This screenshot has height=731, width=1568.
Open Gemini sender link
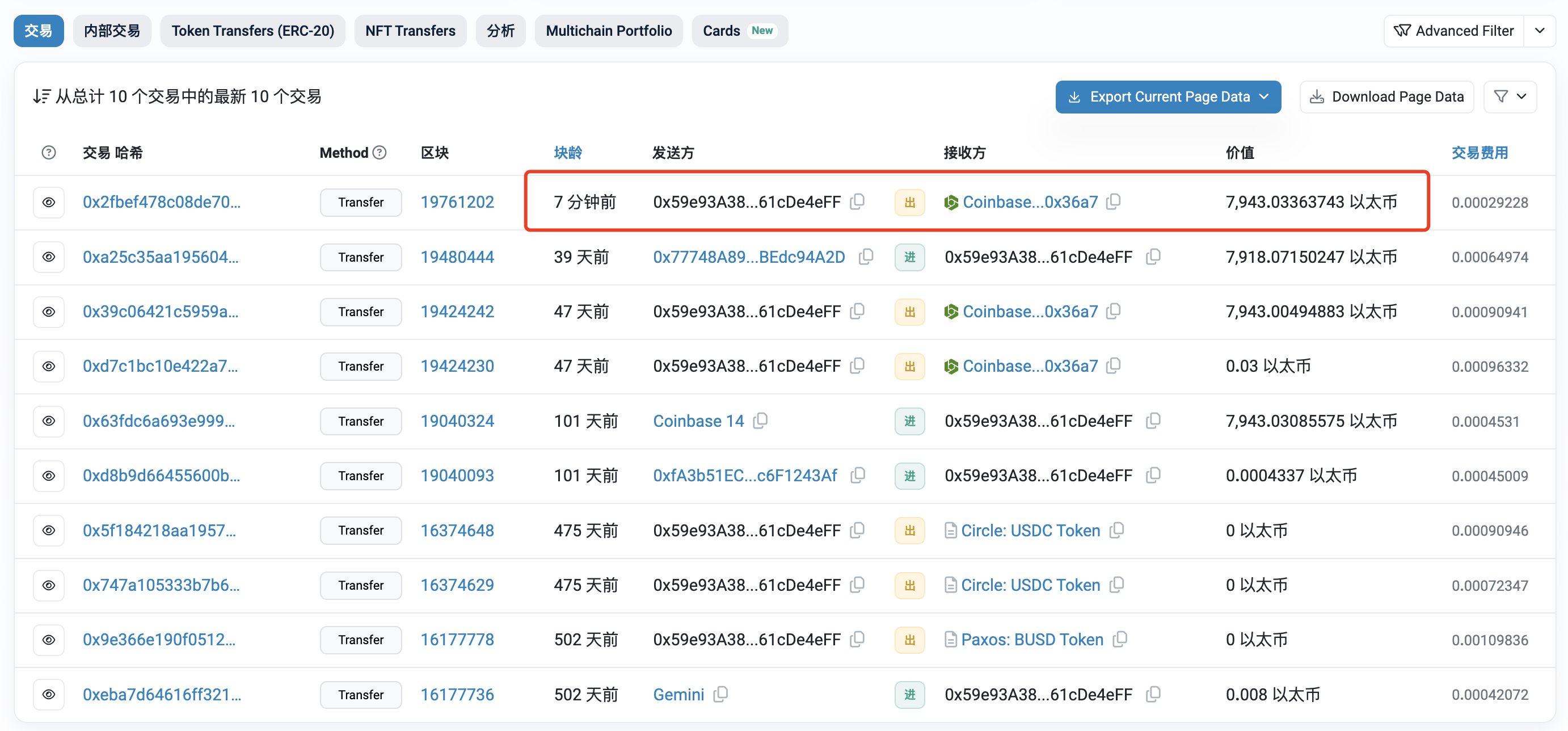(678, 694)
